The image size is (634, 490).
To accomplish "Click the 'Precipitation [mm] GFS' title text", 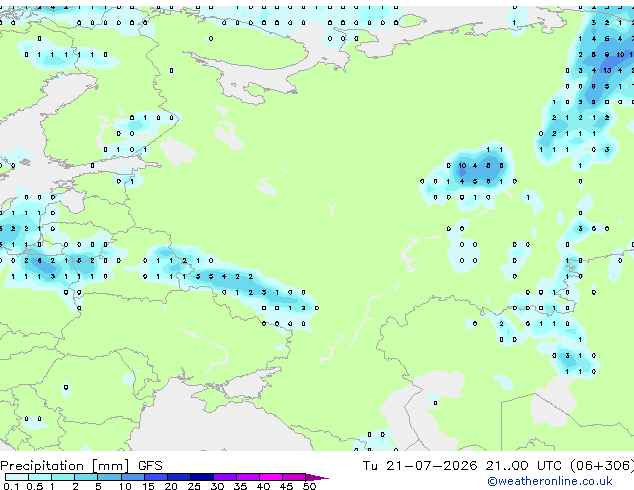I will [81, 466].
